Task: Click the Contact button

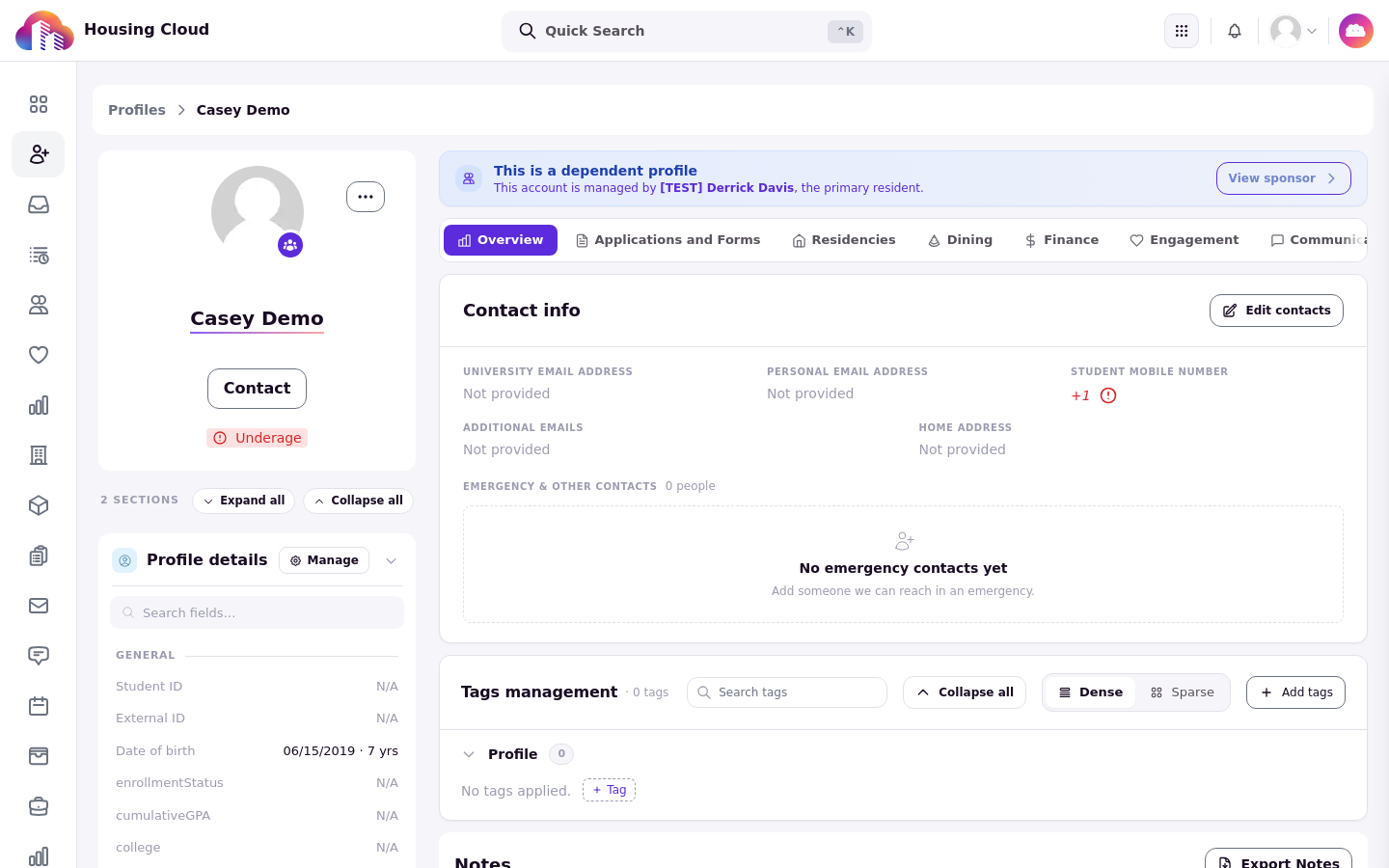Action: point(257,389)
